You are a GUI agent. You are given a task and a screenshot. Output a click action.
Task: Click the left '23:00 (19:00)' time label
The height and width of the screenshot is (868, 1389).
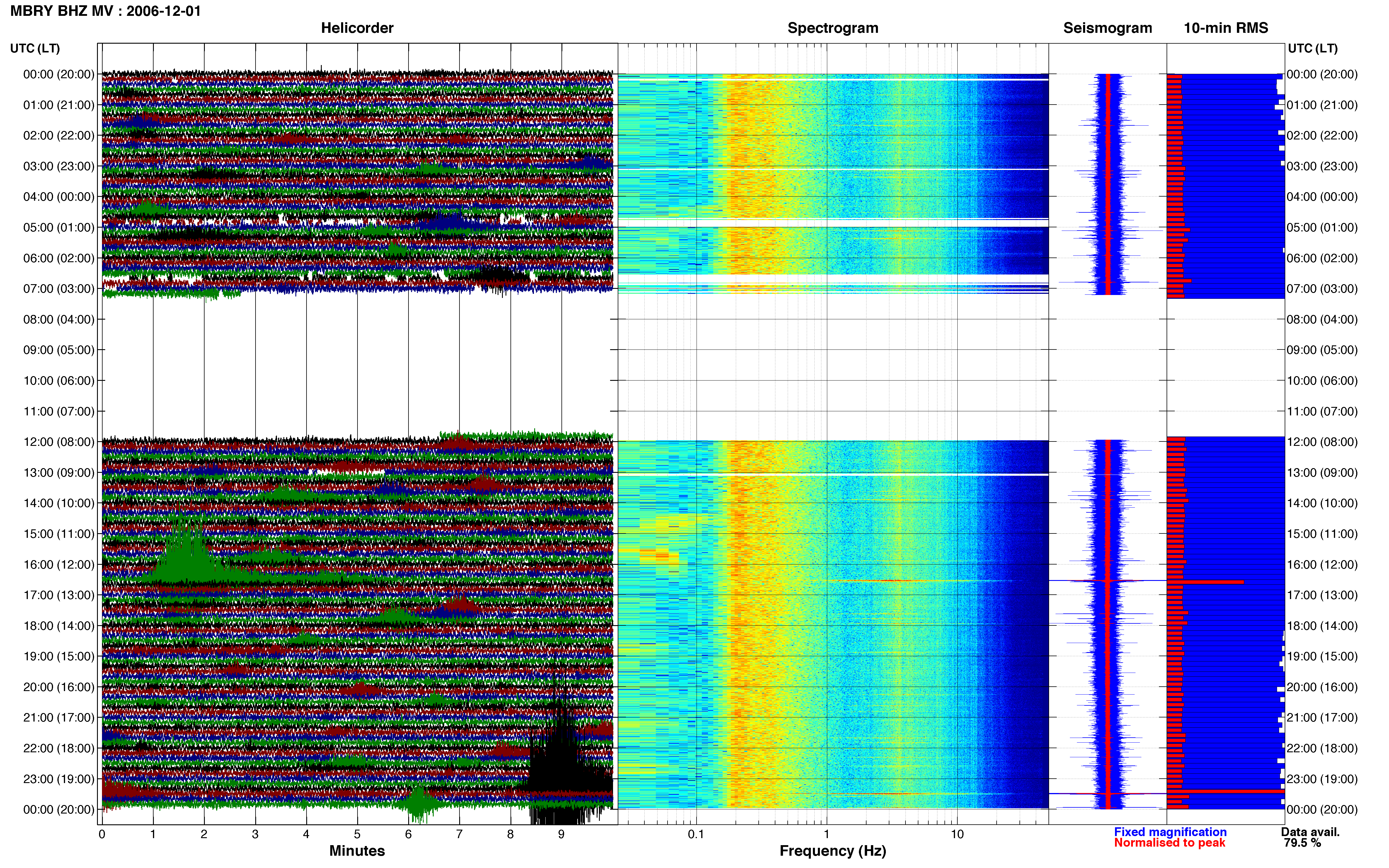coord(59,779)
